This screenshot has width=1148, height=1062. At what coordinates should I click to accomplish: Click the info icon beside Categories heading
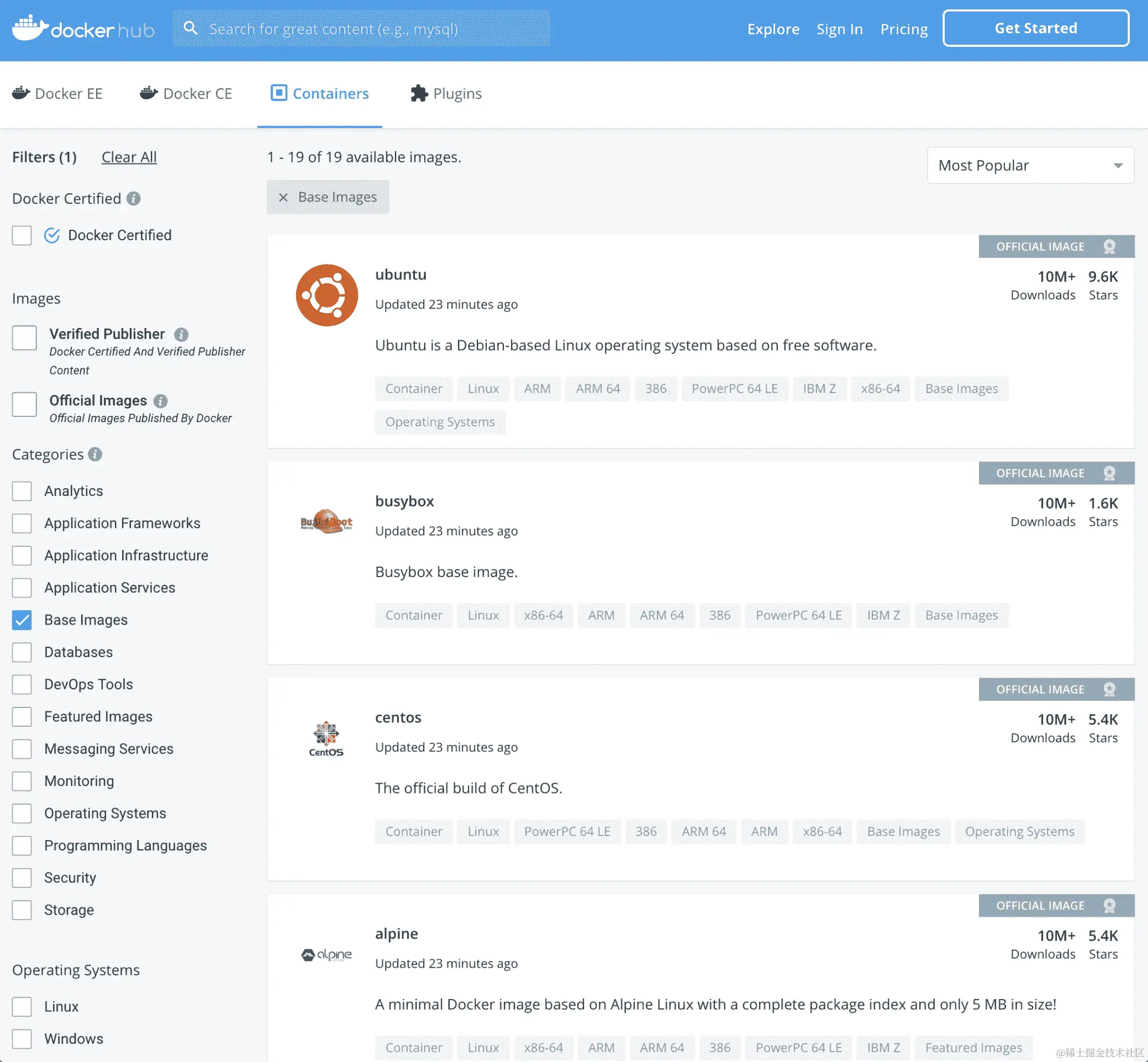(96, 455)
